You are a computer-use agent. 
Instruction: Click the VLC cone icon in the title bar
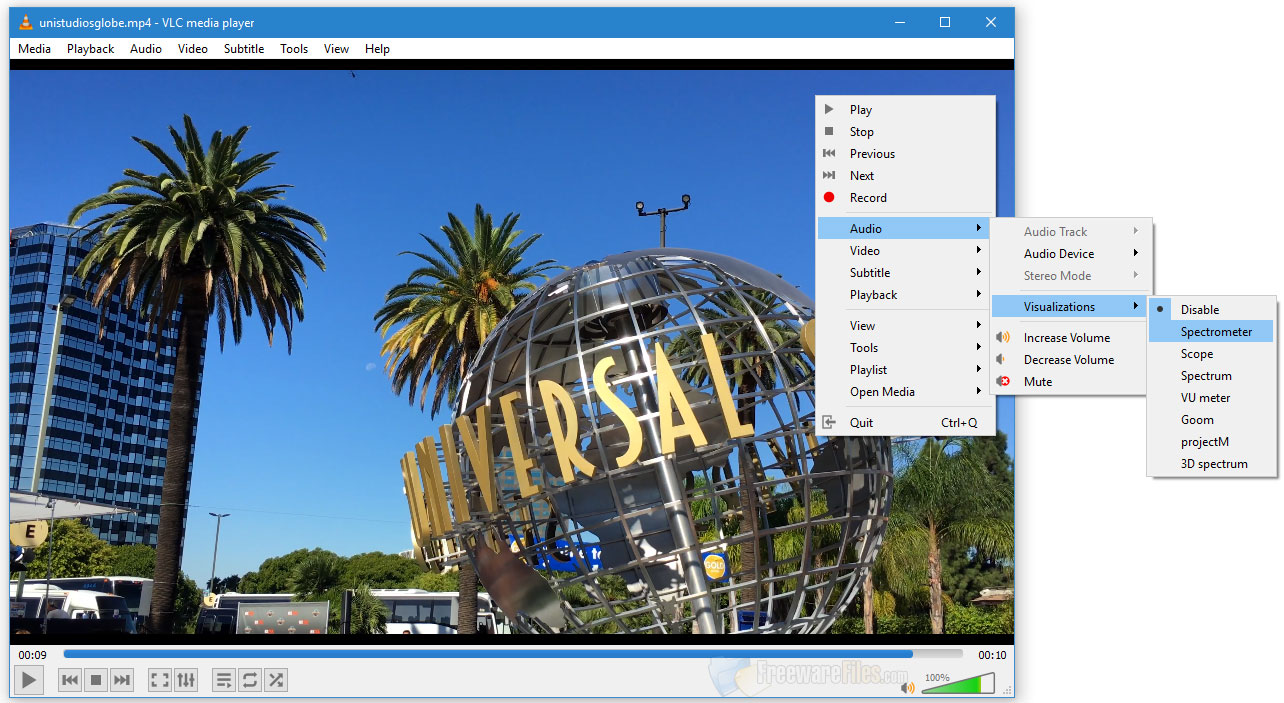point(25,22)
